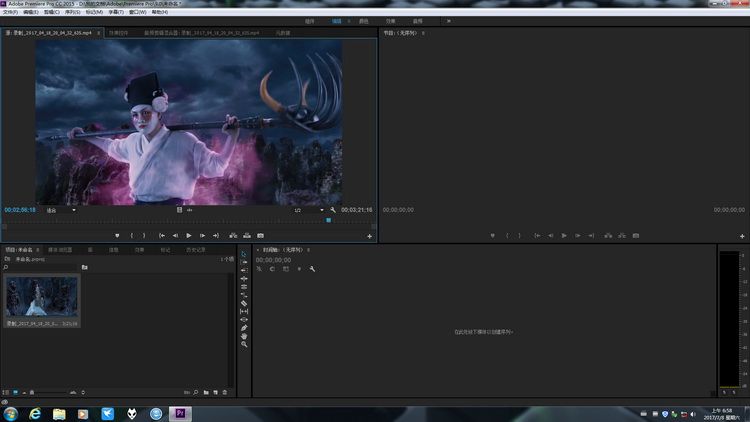Toggle nest-or-individual-clips insert mode in timeline
Screen dimensions: 750x422
pos(259,269)
